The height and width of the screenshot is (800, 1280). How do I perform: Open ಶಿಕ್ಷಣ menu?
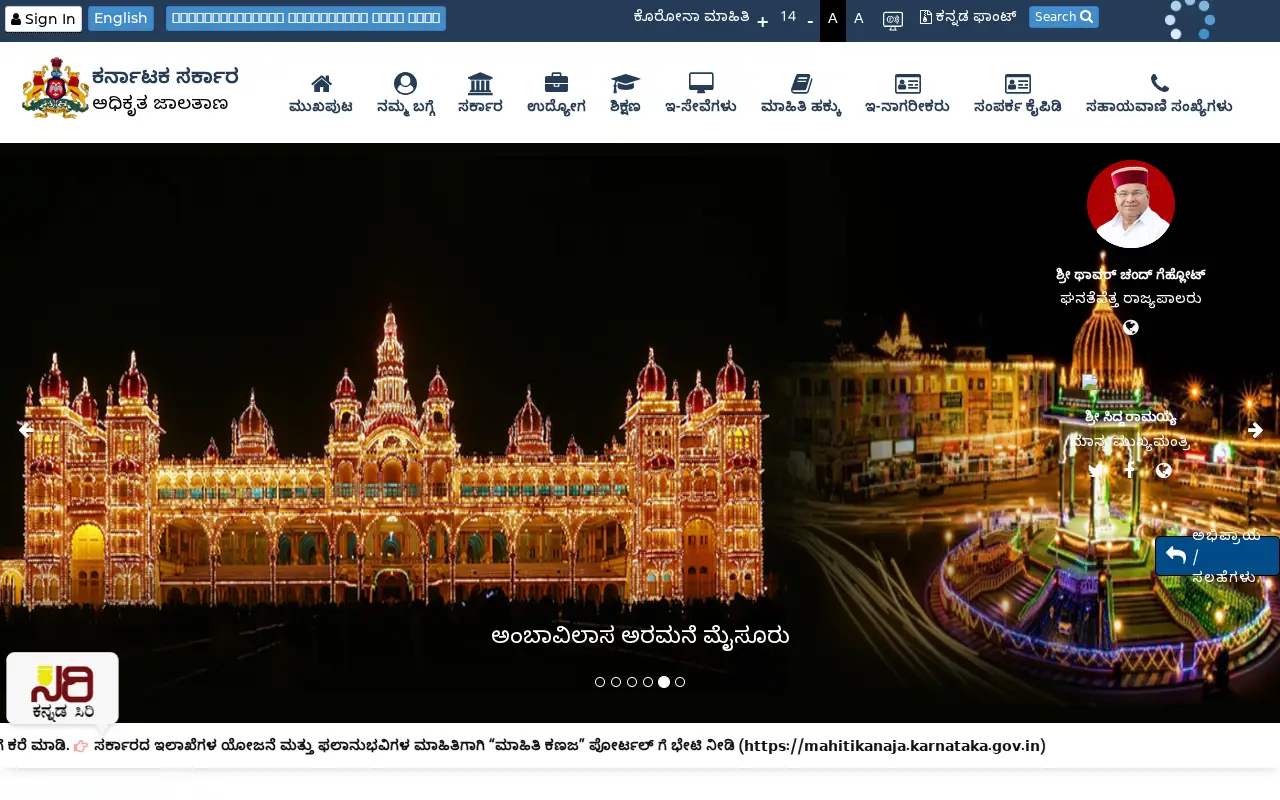625,95
